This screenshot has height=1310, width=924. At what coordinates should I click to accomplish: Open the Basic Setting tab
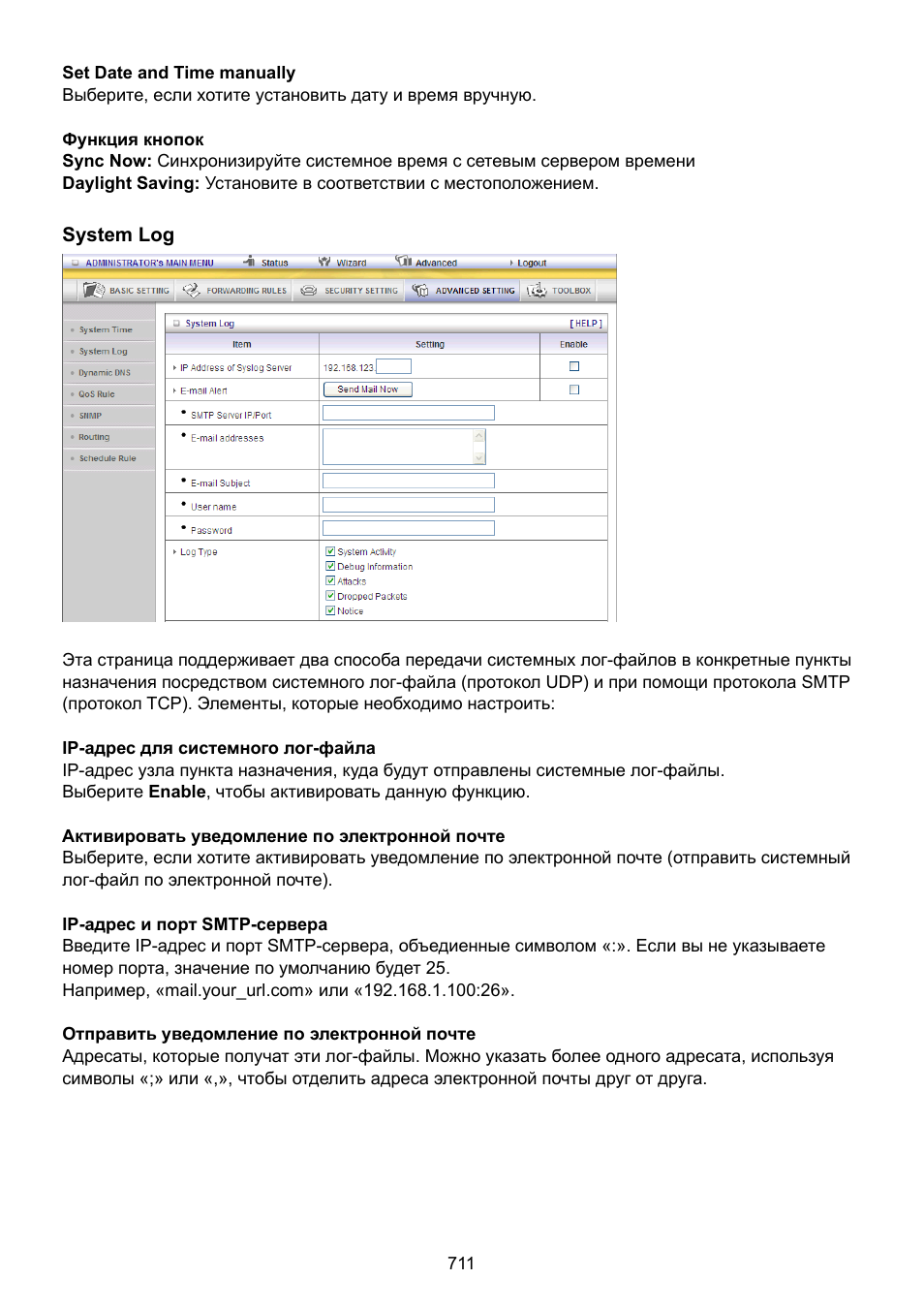(x=127, y=290)
